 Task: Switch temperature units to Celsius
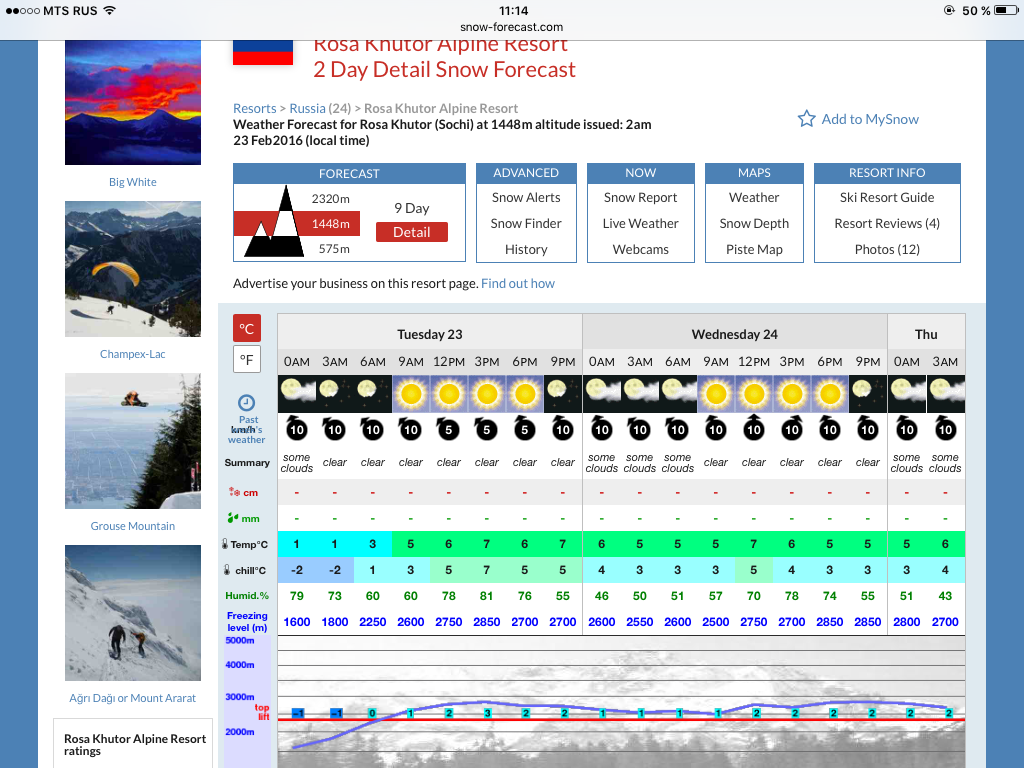pyautogui.click(x=247, y=328)
